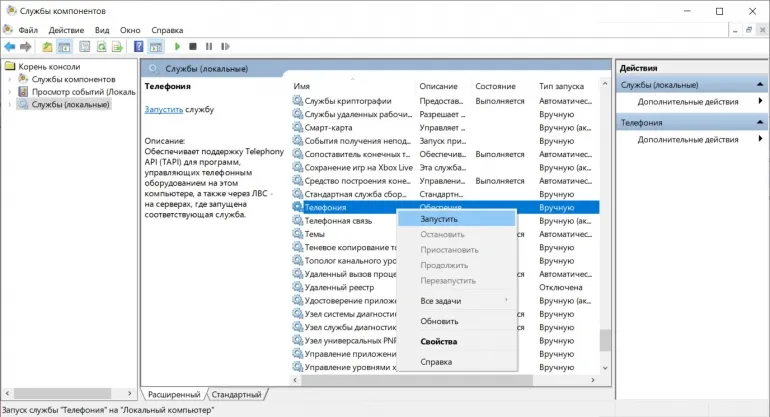Viewport: 770px width, 417px height.
Task: Expand the Службы компонентов tree node
Action: click(11, 79)
